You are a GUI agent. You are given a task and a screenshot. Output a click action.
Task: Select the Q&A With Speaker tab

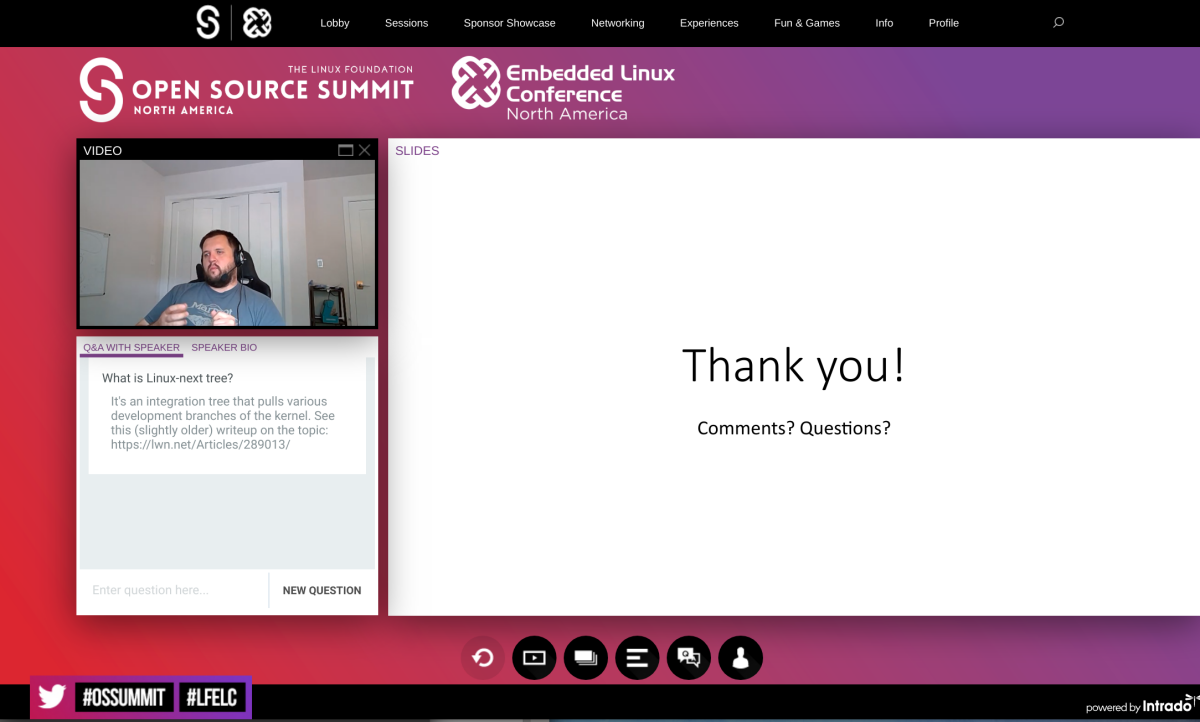point(131,347)
